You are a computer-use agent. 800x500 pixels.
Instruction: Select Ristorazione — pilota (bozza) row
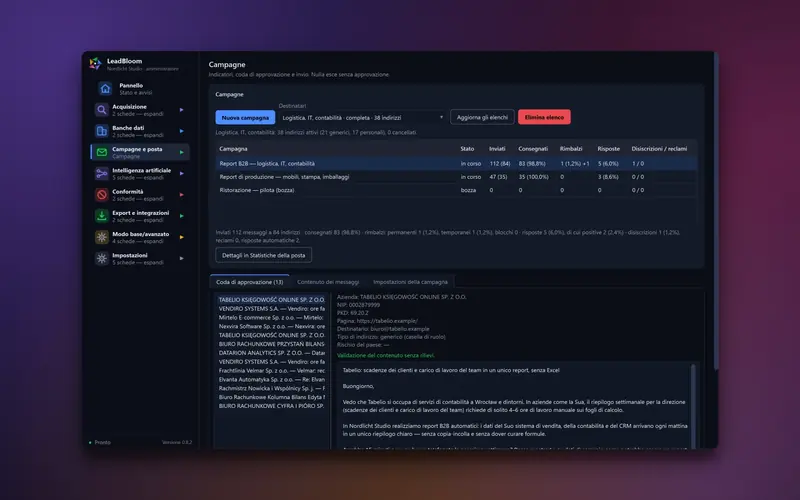coord(456,190)
